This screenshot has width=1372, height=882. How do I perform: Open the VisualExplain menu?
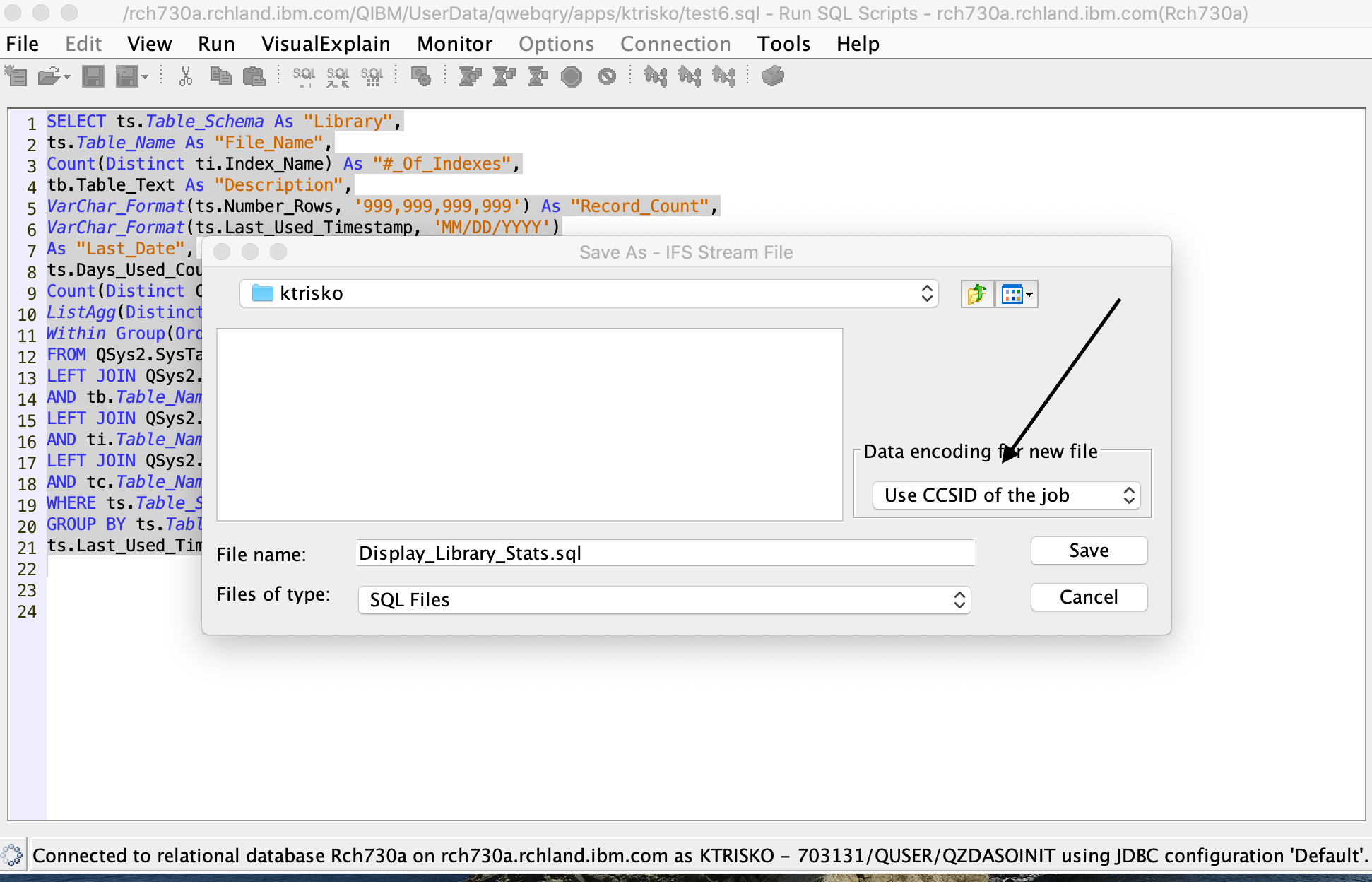click(326, 44)
